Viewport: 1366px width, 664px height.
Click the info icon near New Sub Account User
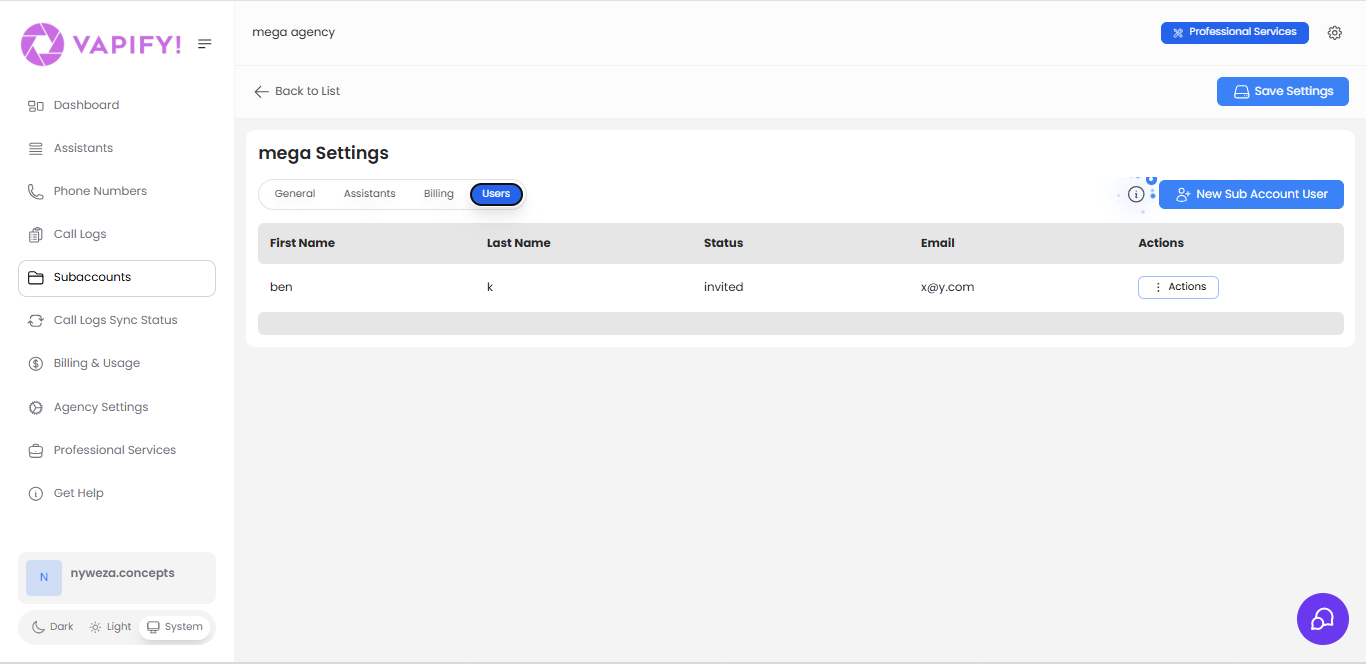(x=1136, y=194)
